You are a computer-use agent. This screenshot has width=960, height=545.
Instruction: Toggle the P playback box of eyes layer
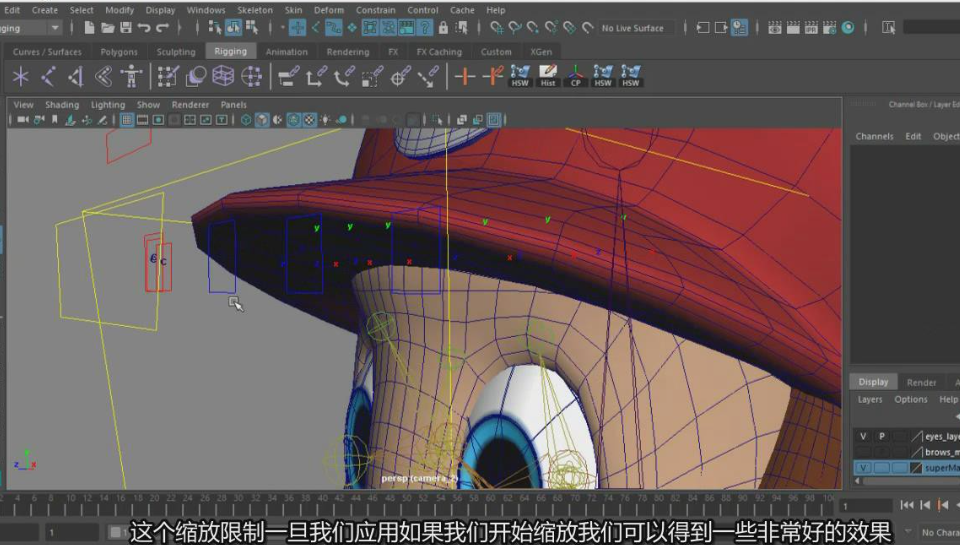coord(882,437)
